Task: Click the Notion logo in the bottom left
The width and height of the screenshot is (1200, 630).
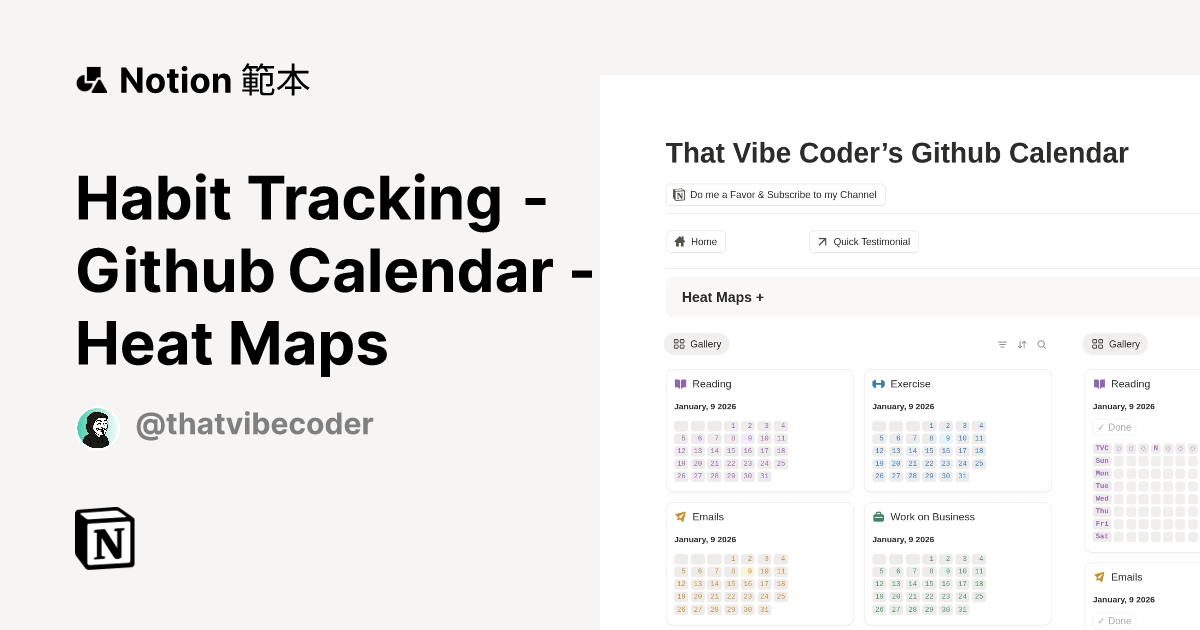Action: click(104, 538)
